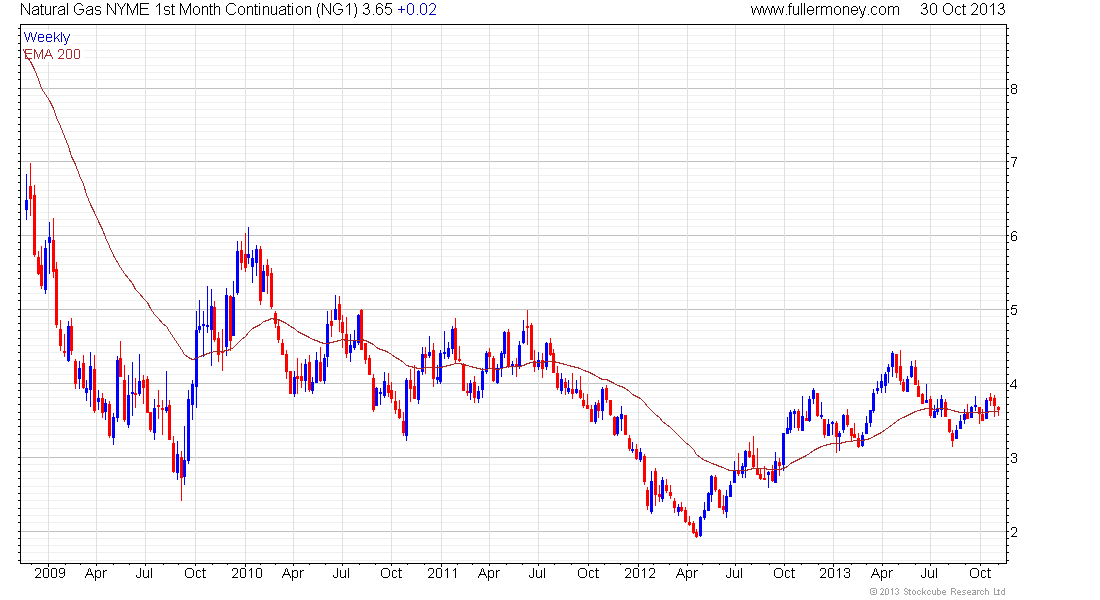The height and width of the screenshot is (600, 1100).
Task: Select the 2009 marker on time axis
Action: [x=48, y=573]
